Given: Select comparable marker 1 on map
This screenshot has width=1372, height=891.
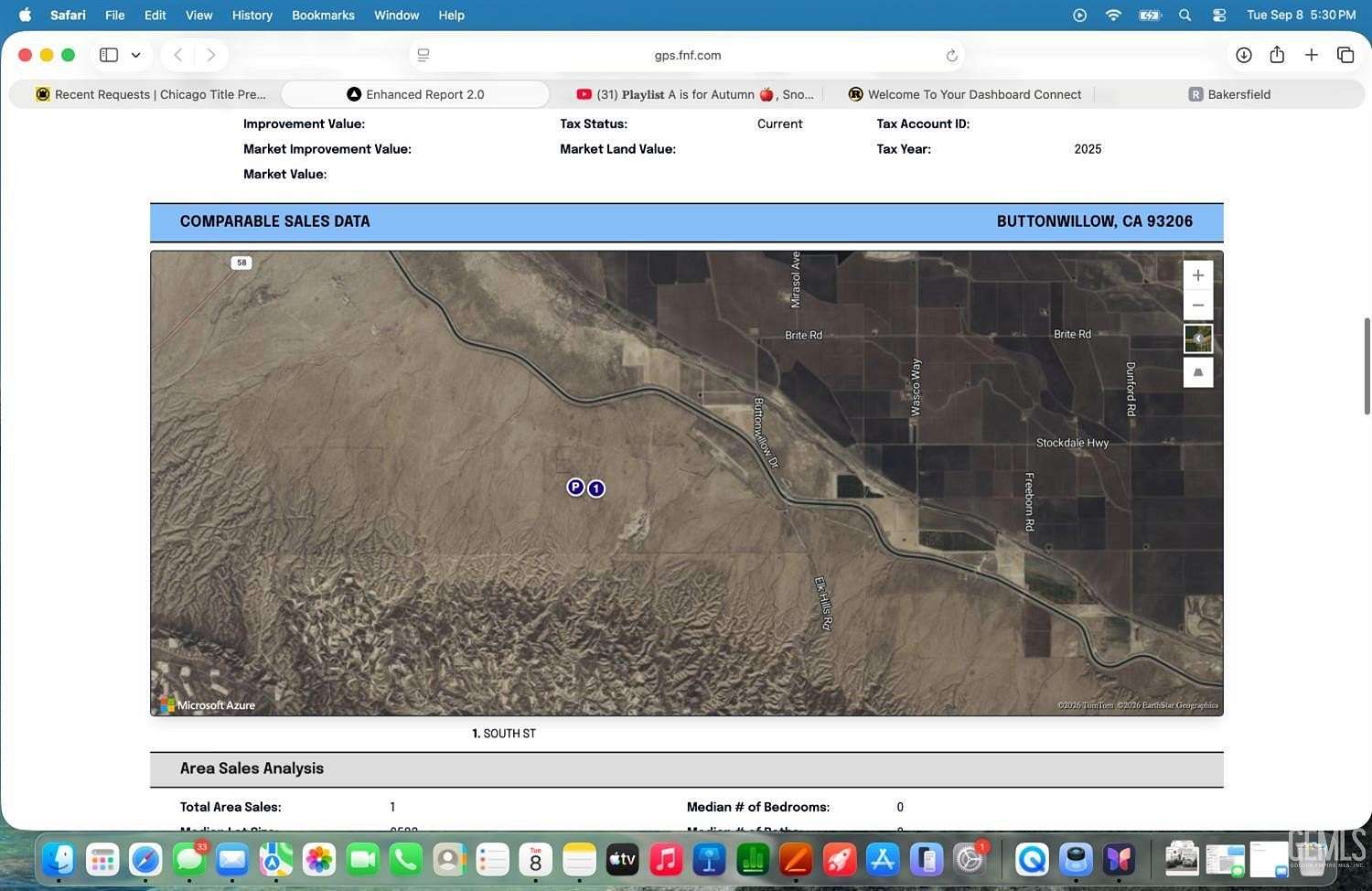Looking at the screenshot, I should [596, 488].
